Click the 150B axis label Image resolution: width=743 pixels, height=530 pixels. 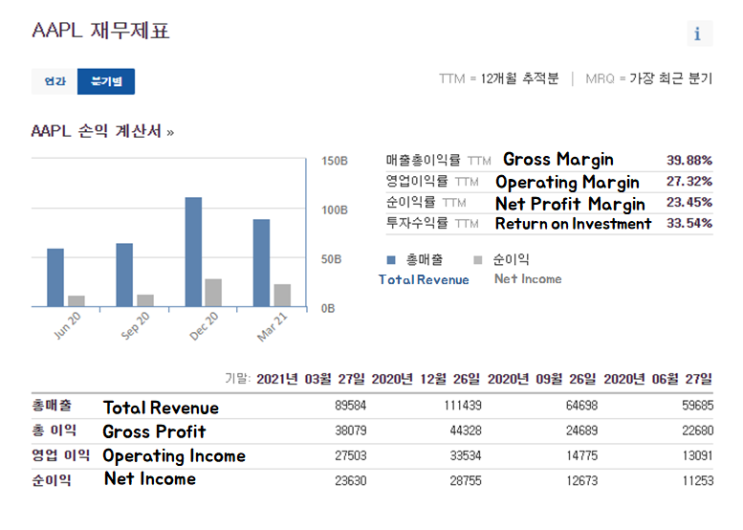[x=335, y=161]
